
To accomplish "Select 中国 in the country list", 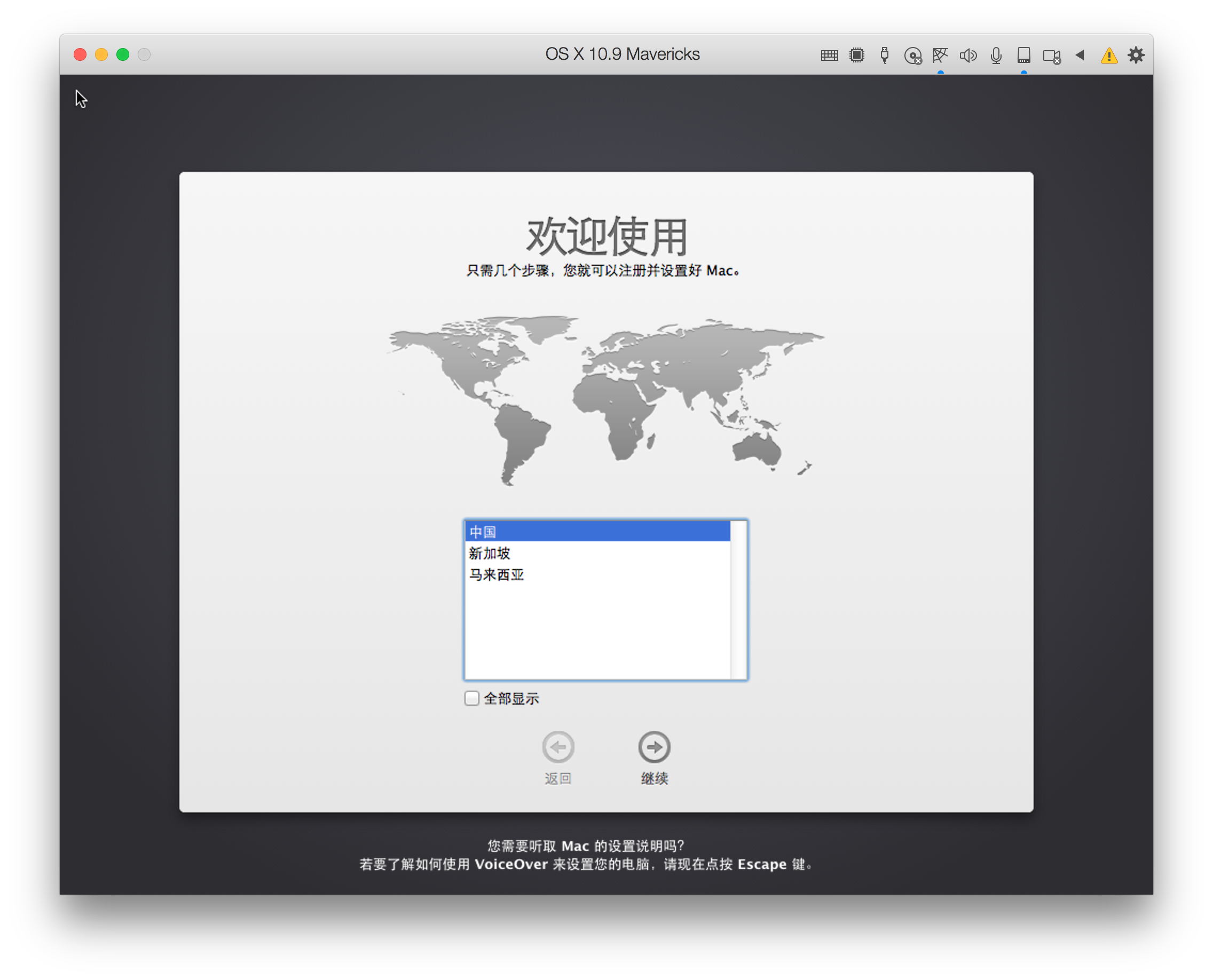I will [596, 532].
